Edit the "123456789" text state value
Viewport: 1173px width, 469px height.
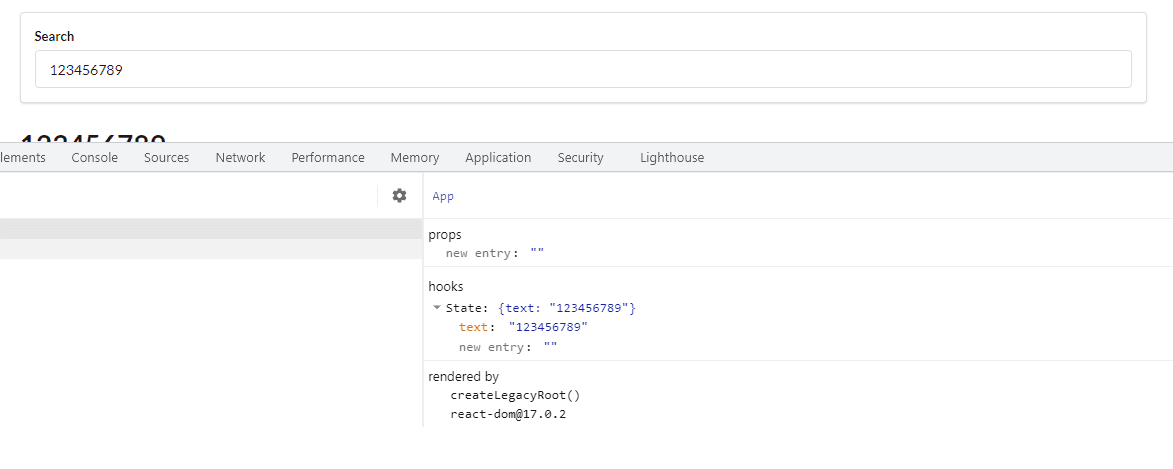click(x=548, y=327)
